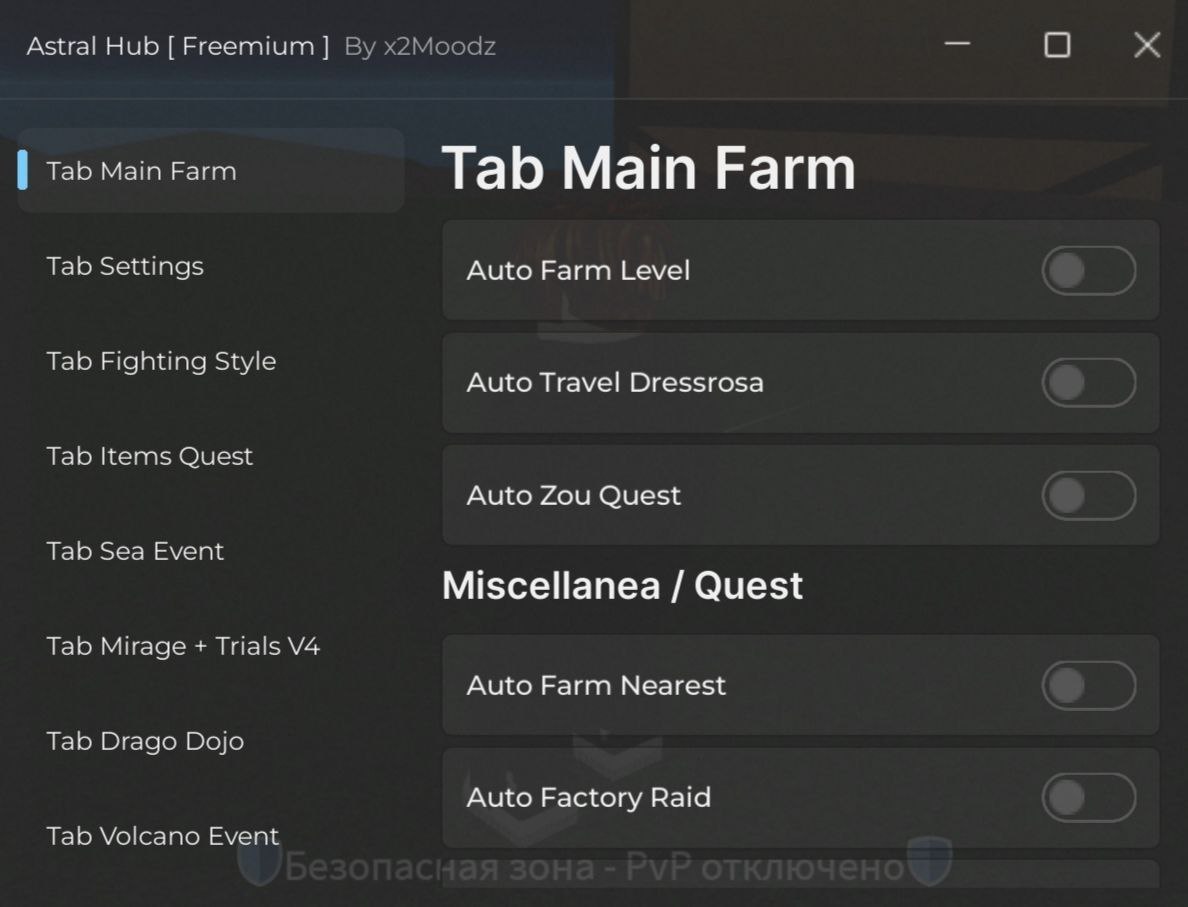Toggle Auto Farm Level switch

click(x=1088, y=271)
